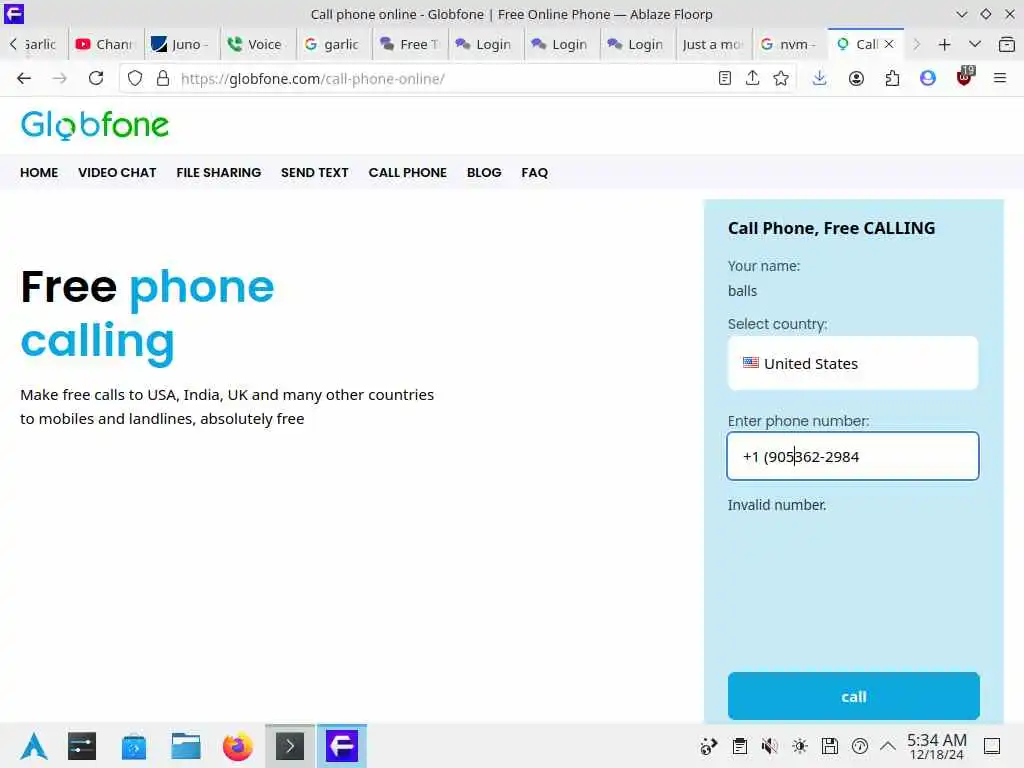The width and height of the screenshot is (1024, 768).
Task: Reload the Globfone page
Action: coord(96,78)
